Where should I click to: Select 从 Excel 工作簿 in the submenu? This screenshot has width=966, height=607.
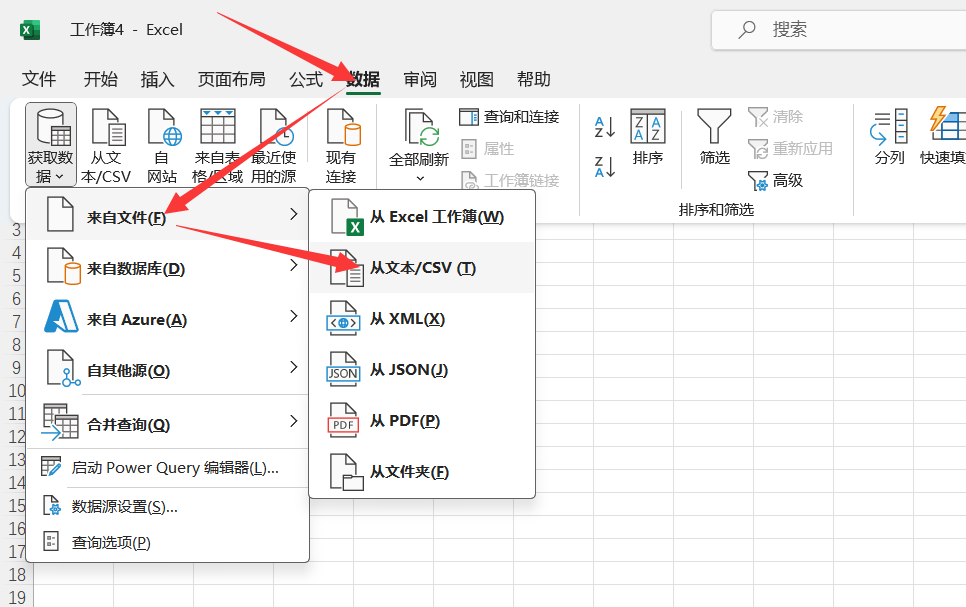click(x=436, y=217)
